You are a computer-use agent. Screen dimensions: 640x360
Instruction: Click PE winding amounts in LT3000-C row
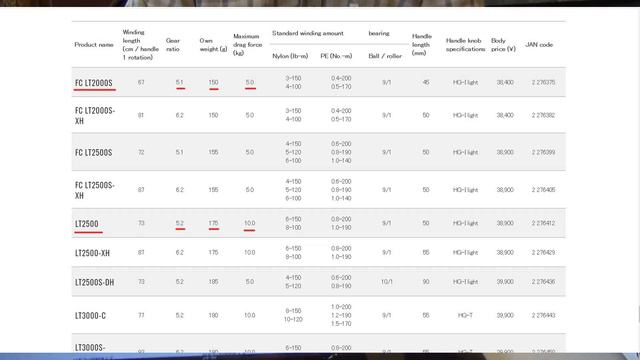pos(341,315)
